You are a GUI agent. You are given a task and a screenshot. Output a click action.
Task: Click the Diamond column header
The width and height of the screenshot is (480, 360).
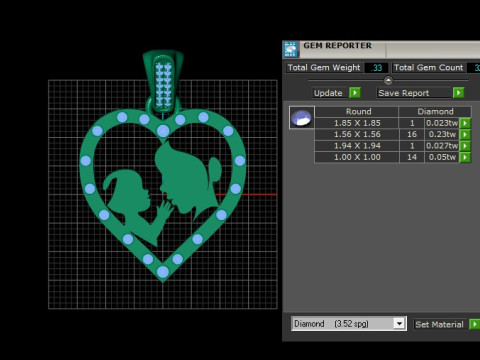tap(435, 112)
